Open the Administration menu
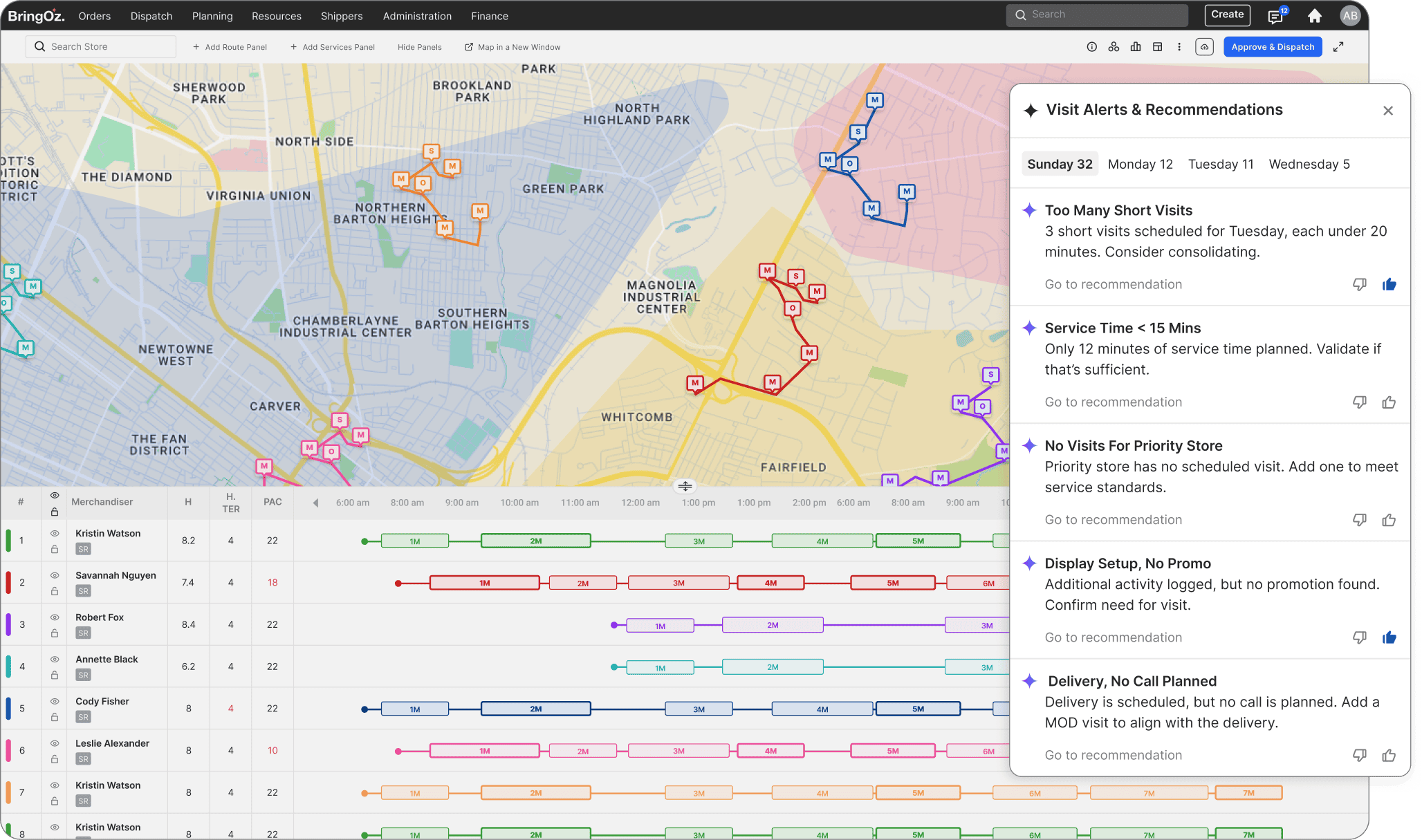This screenshot has height=840, width=1422. pos(417,16)
